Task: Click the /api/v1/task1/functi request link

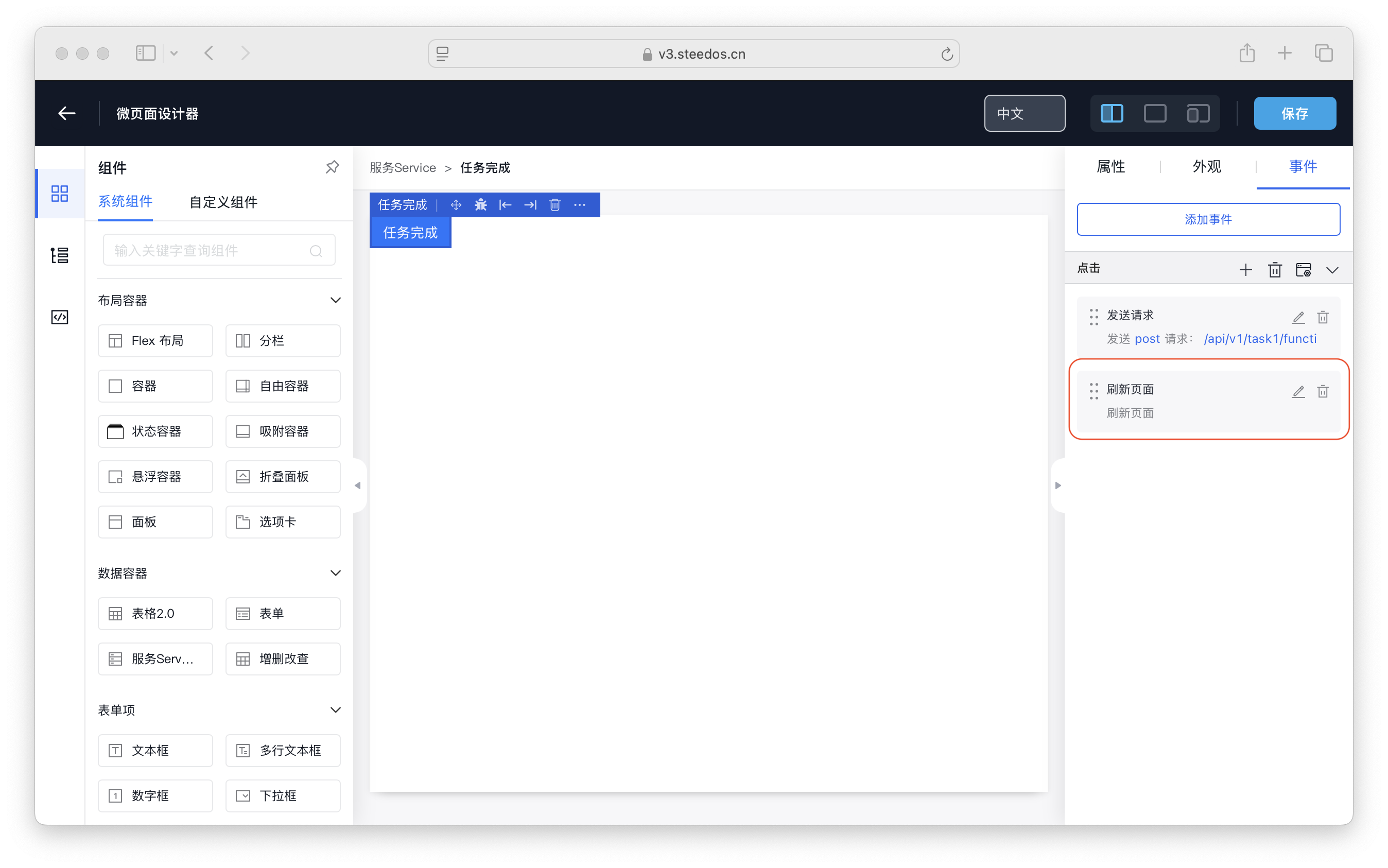Action: (1260, 339)
